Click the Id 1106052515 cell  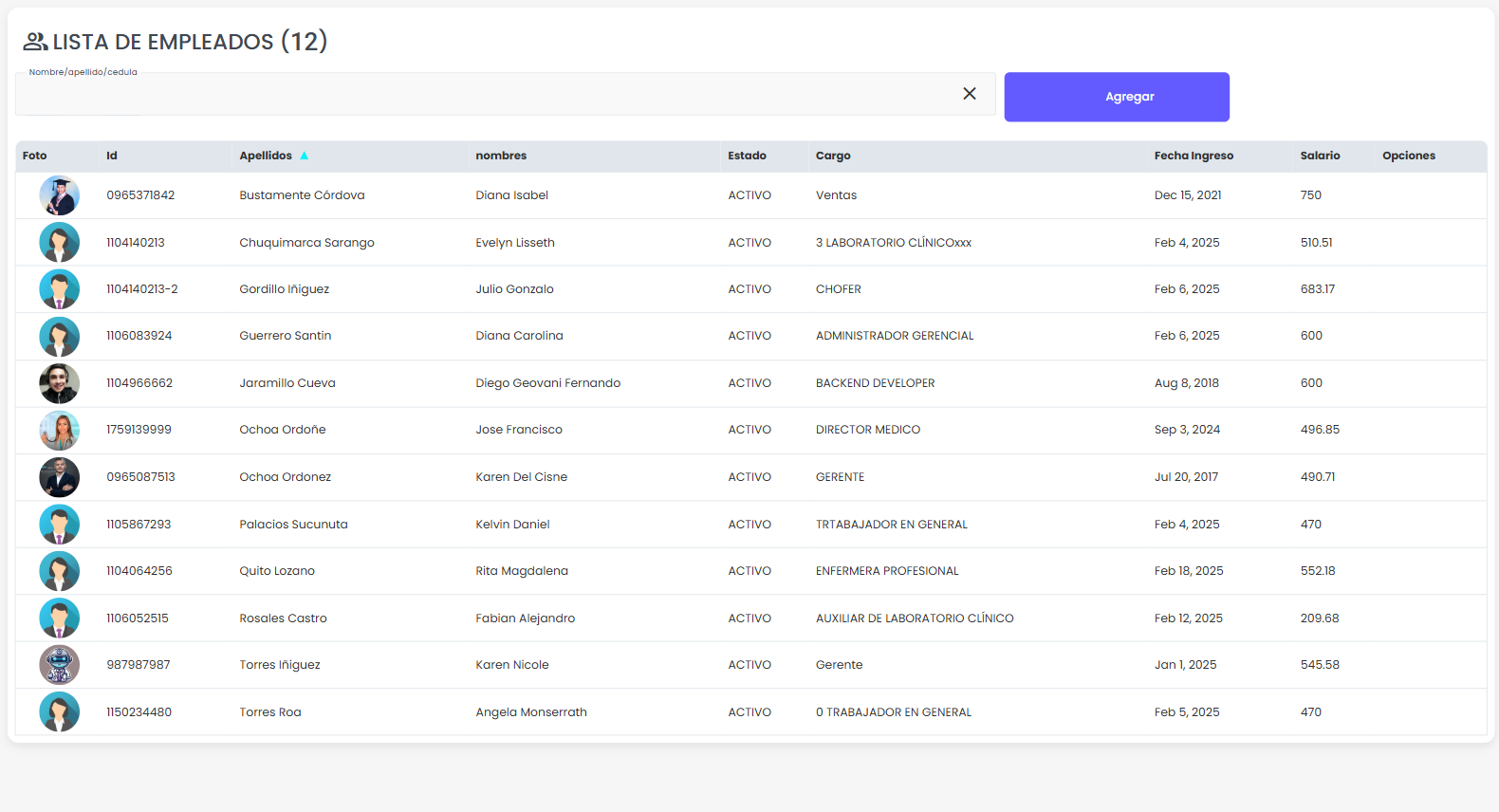point(138,618)
